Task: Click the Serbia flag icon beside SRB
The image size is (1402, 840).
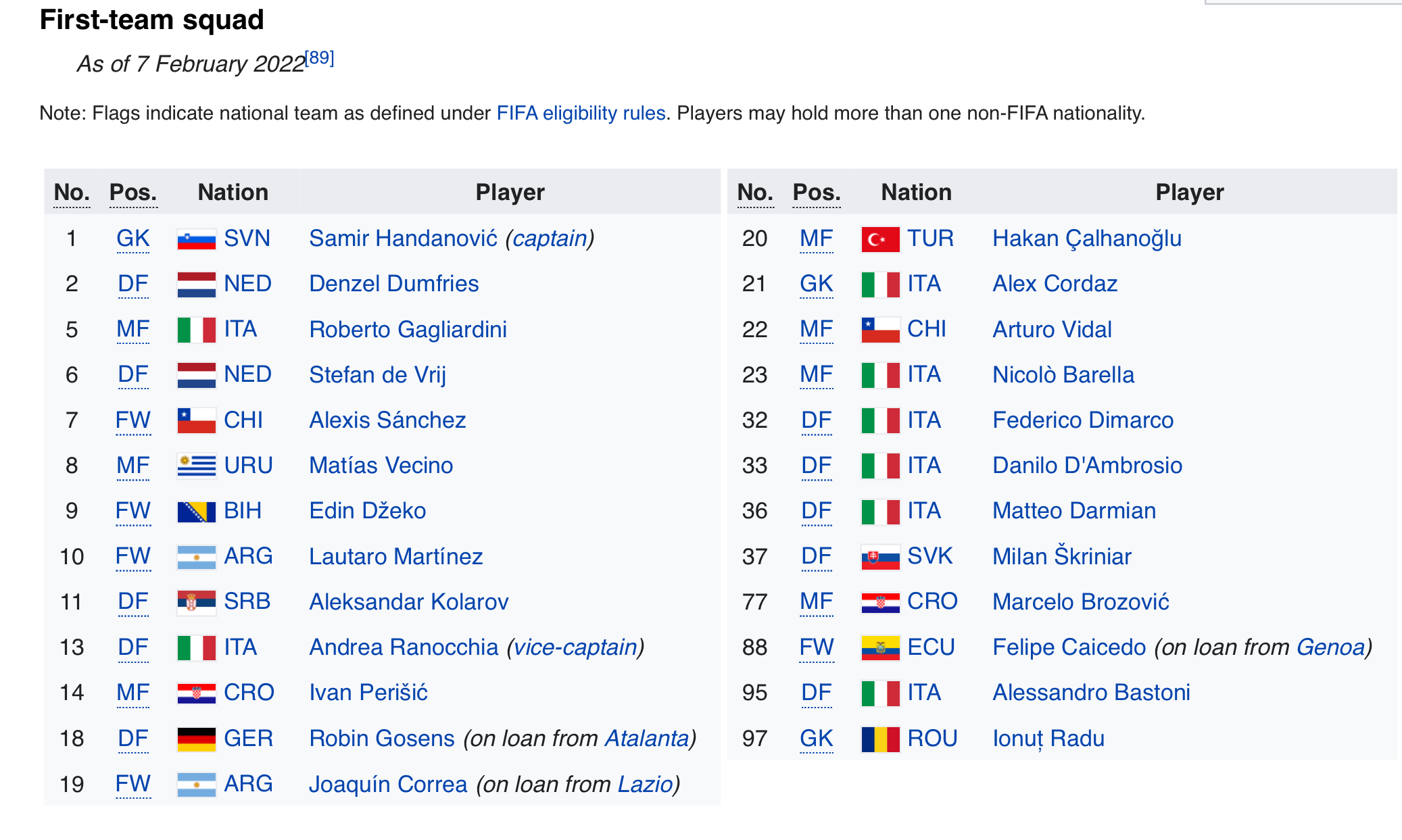Action: click(x=196, y=601)
